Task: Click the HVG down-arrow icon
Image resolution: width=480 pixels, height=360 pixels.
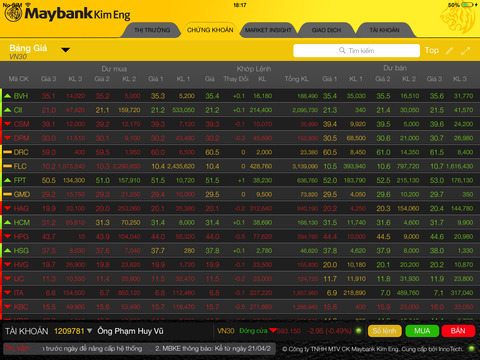Action: tap(7, 265)
